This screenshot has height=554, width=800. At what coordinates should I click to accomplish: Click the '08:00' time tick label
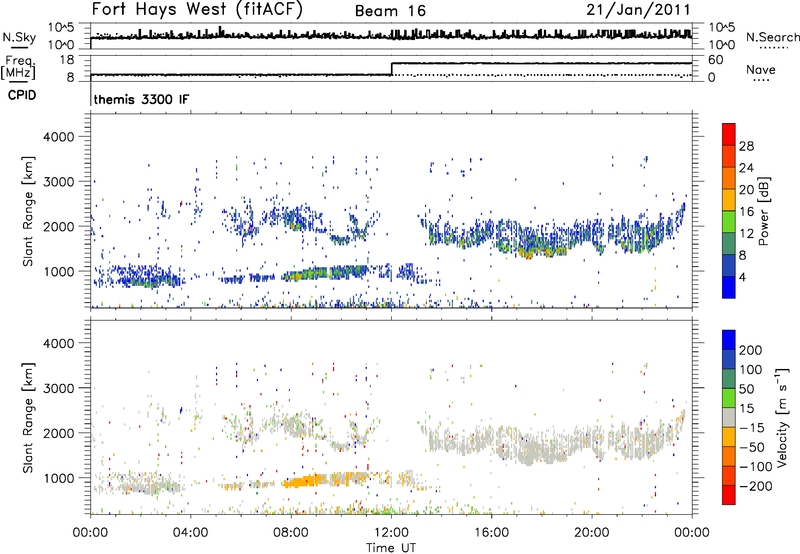[291, 533]
